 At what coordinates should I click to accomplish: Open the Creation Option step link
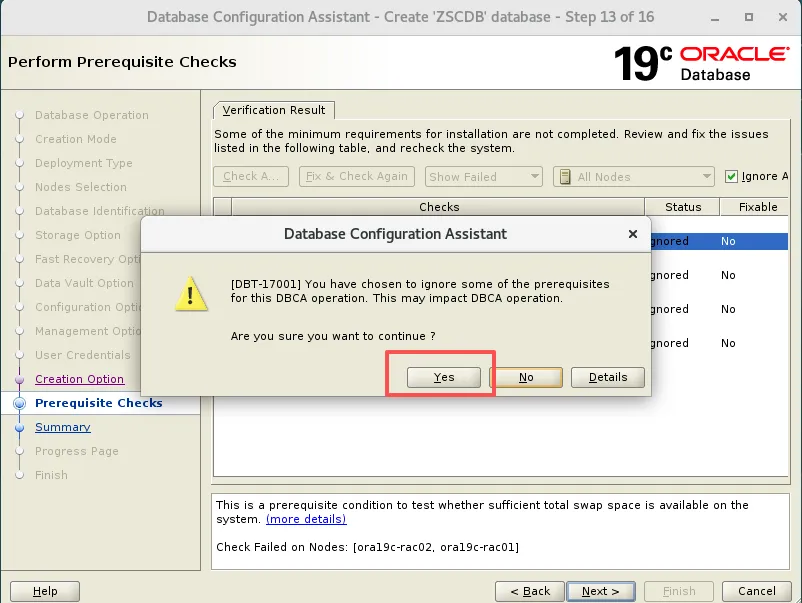[x=79, y=379]
